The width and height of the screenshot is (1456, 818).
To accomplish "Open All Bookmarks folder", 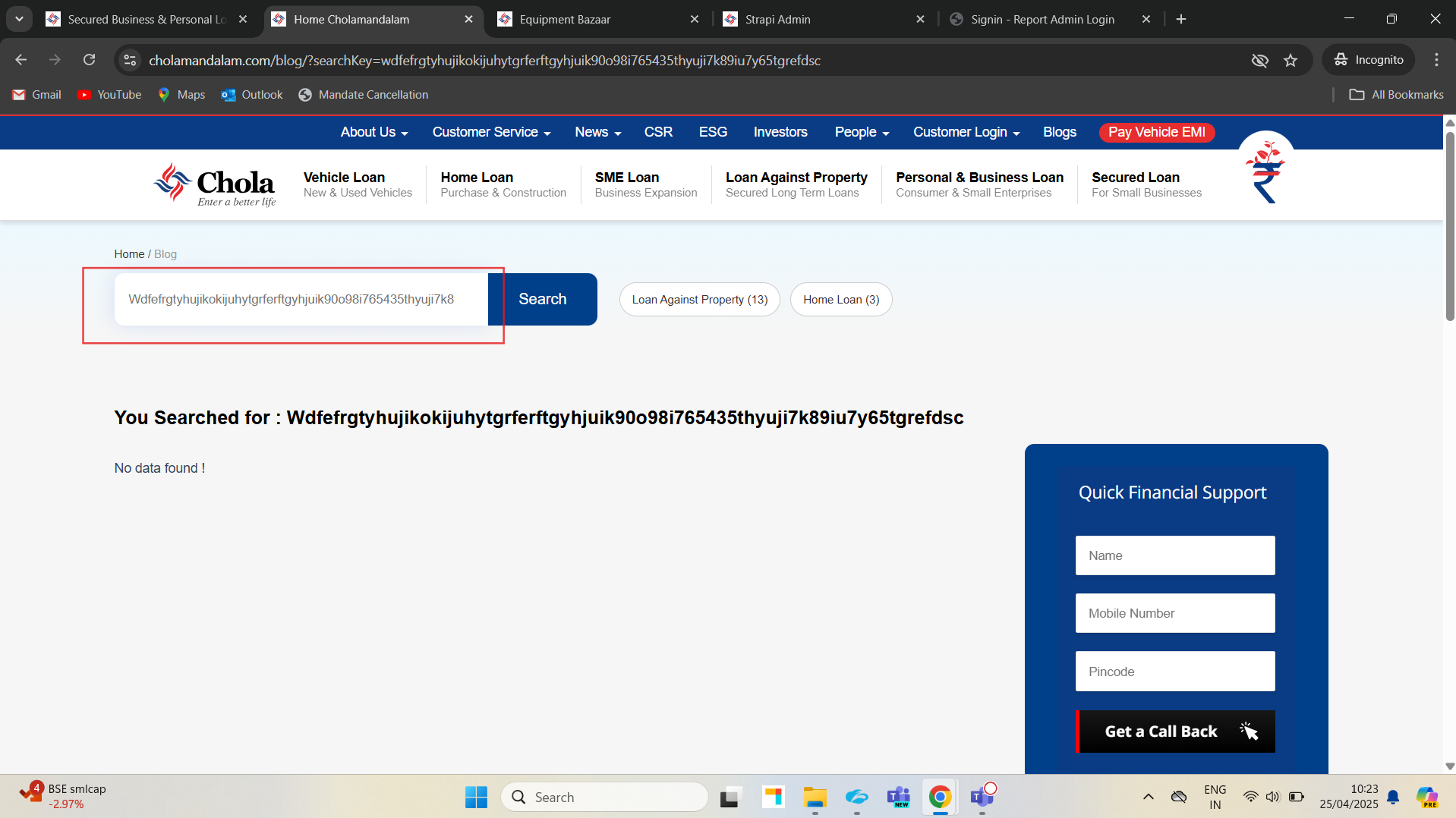I will 1396,95.
